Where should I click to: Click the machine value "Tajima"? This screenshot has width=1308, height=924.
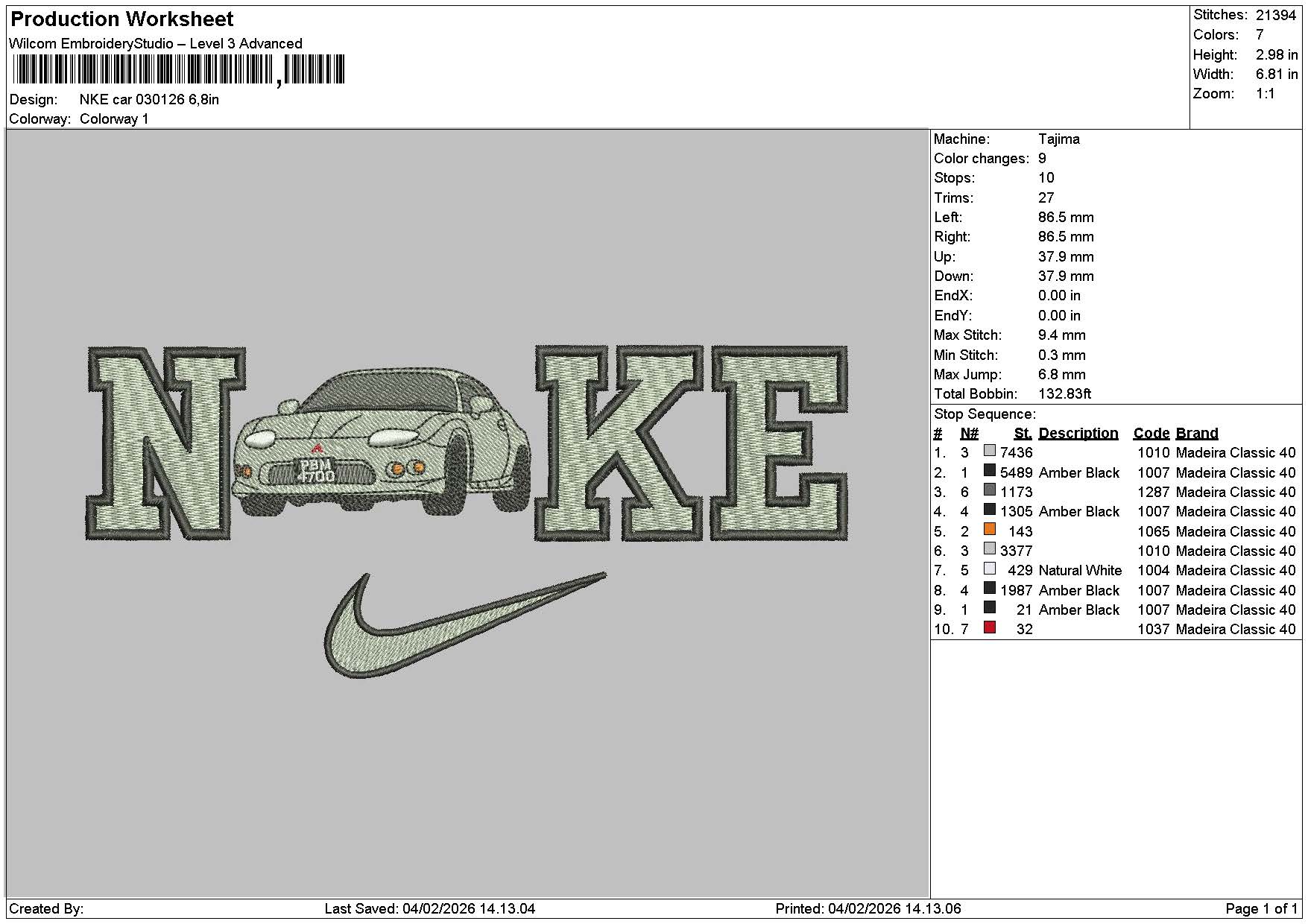[x=1059, y=139]
